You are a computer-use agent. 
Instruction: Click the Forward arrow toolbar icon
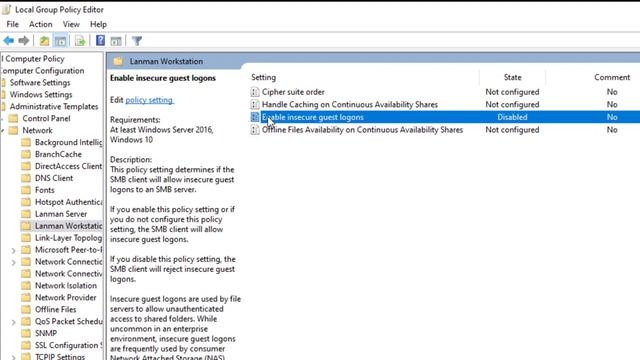(24, 41)
